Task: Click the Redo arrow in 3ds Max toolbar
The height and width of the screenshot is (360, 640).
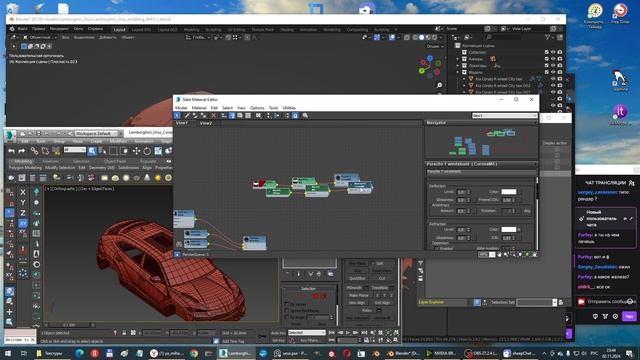Action: pyautogui.click(x=22, y=151)
